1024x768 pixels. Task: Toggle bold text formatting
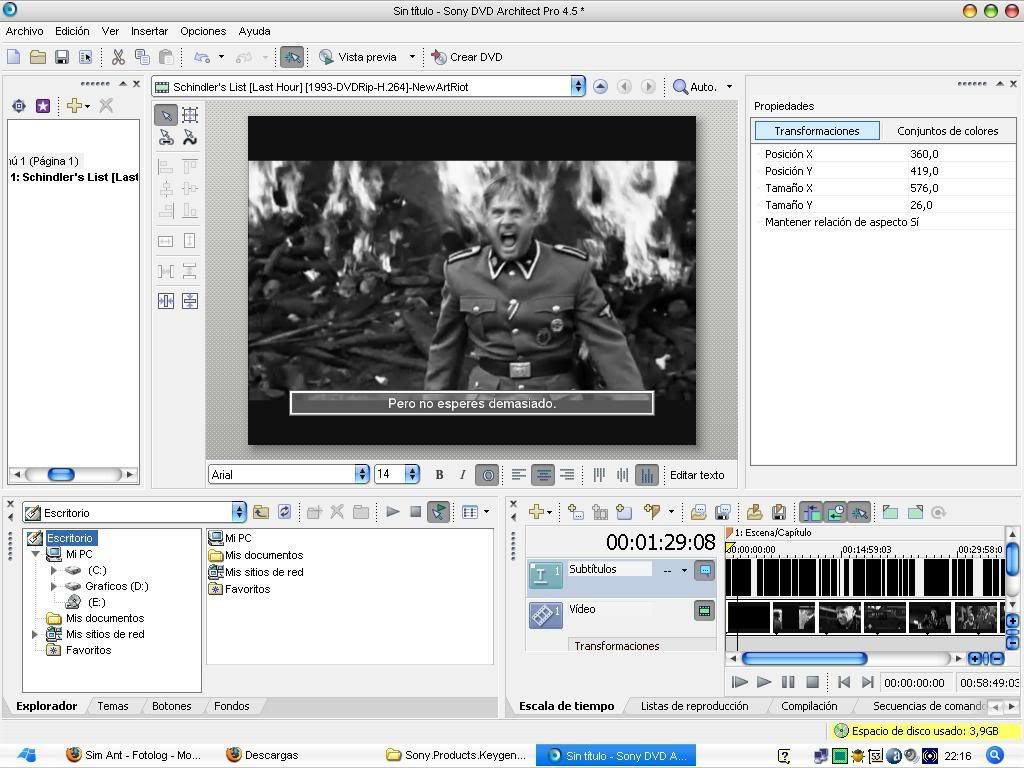[x=439, y=475]
